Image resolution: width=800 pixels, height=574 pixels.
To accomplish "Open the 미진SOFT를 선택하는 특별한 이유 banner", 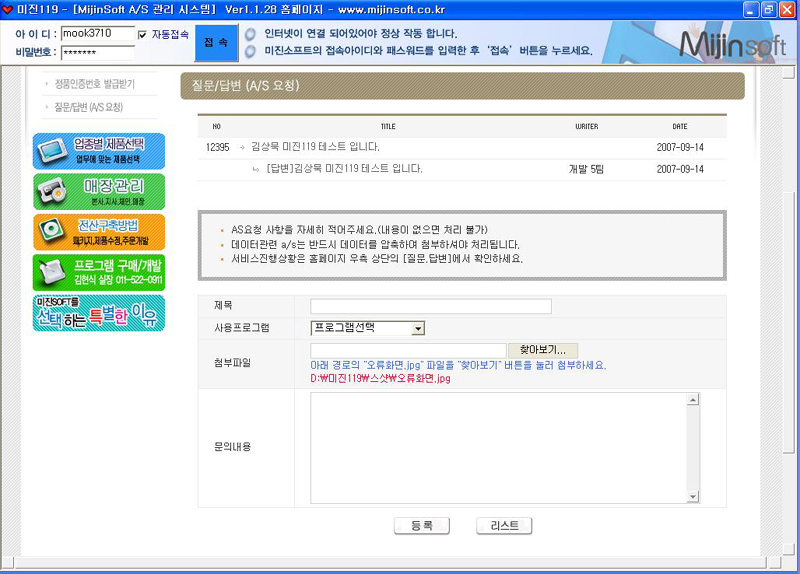I will 99,313.
